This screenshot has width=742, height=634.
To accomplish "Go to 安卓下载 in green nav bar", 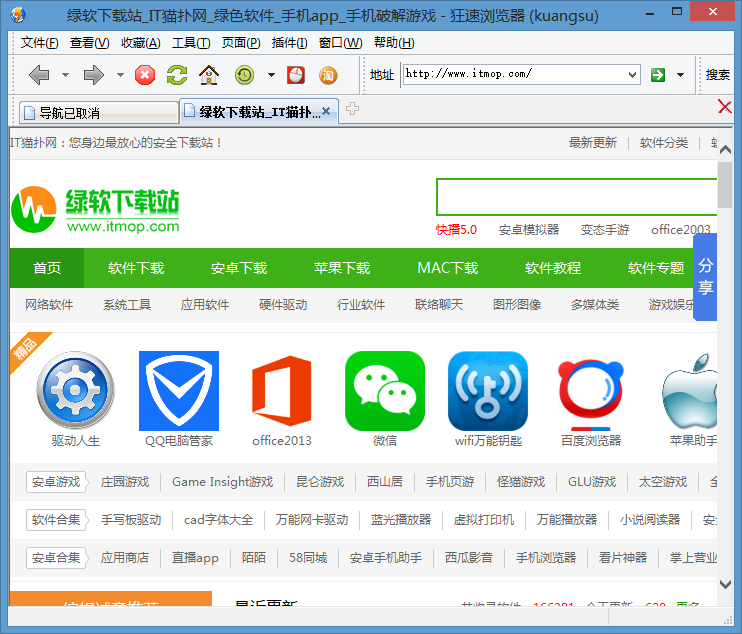I will pos(238,268).
